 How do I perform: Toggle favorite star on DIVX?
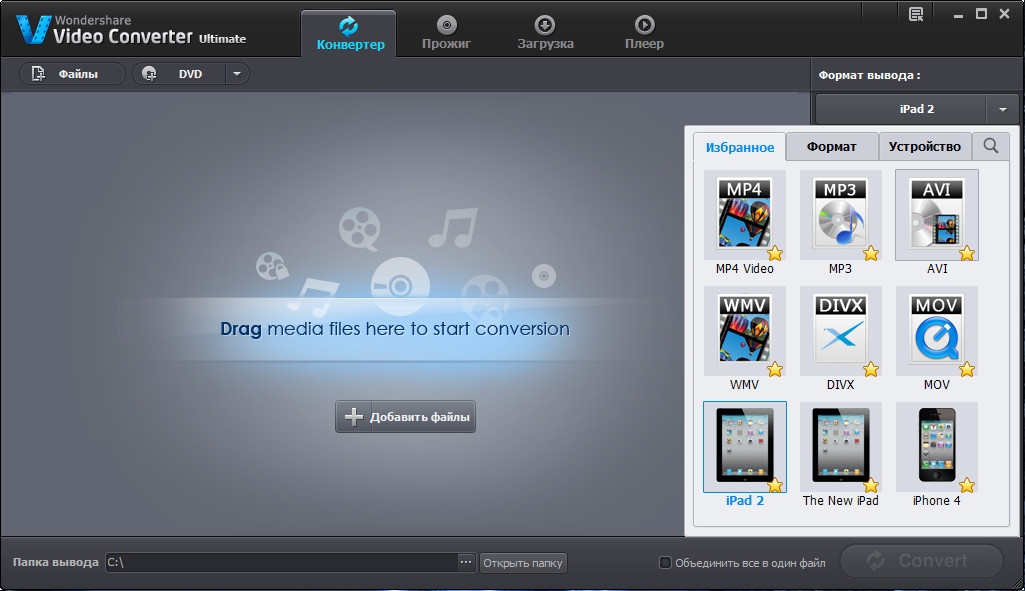click(x=871, y=369)
